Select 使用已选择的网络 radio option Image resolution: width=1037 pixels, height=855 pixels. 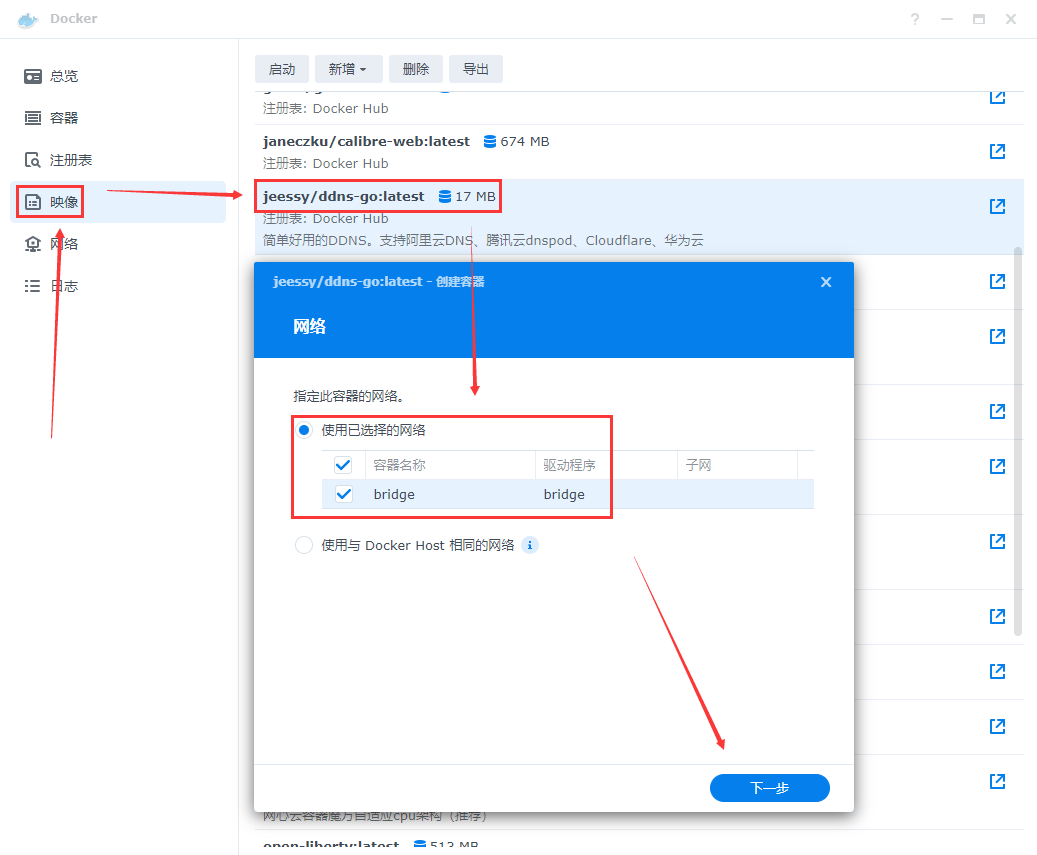click(x=304, y=430)
